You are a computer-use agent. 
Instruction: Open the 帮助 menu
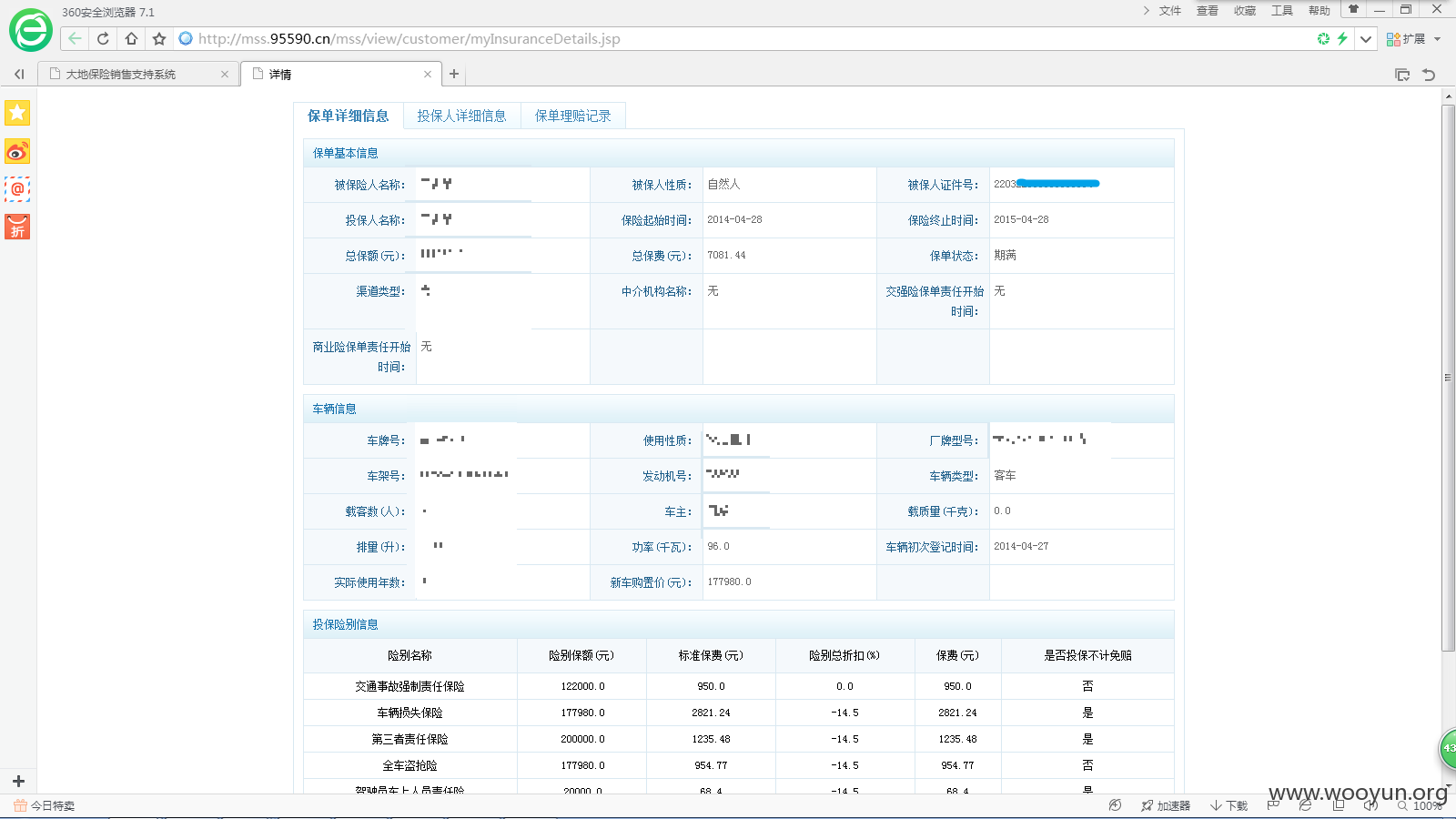(1319, 11)
